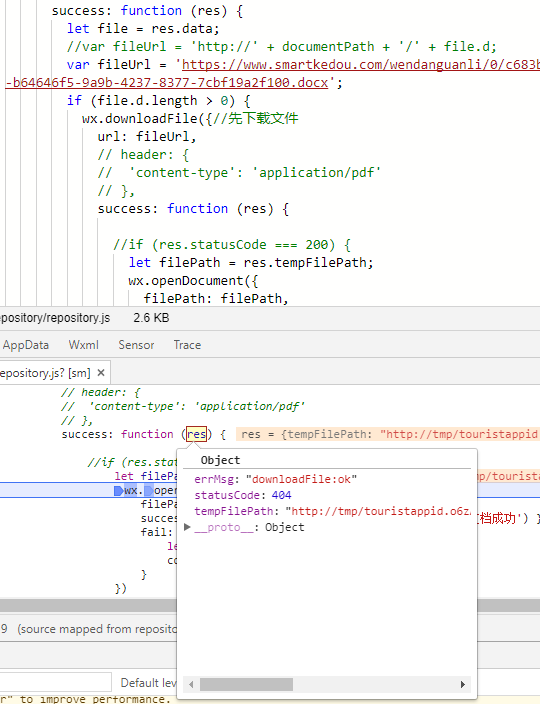The image size is (540, 704).
Task: Click the right arrow of popup scrollbar
Action: click(463, 684)
